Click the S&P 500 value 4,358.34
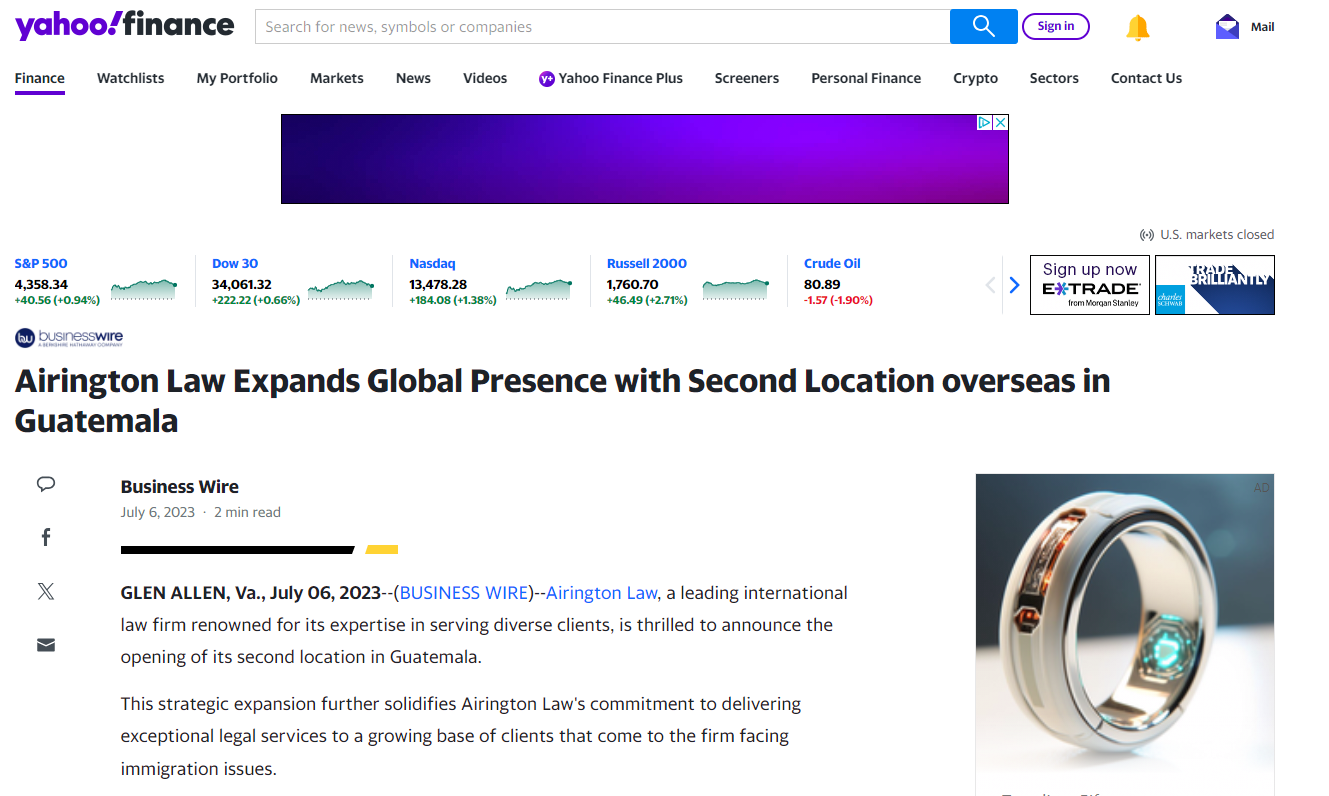 [41, 285]
